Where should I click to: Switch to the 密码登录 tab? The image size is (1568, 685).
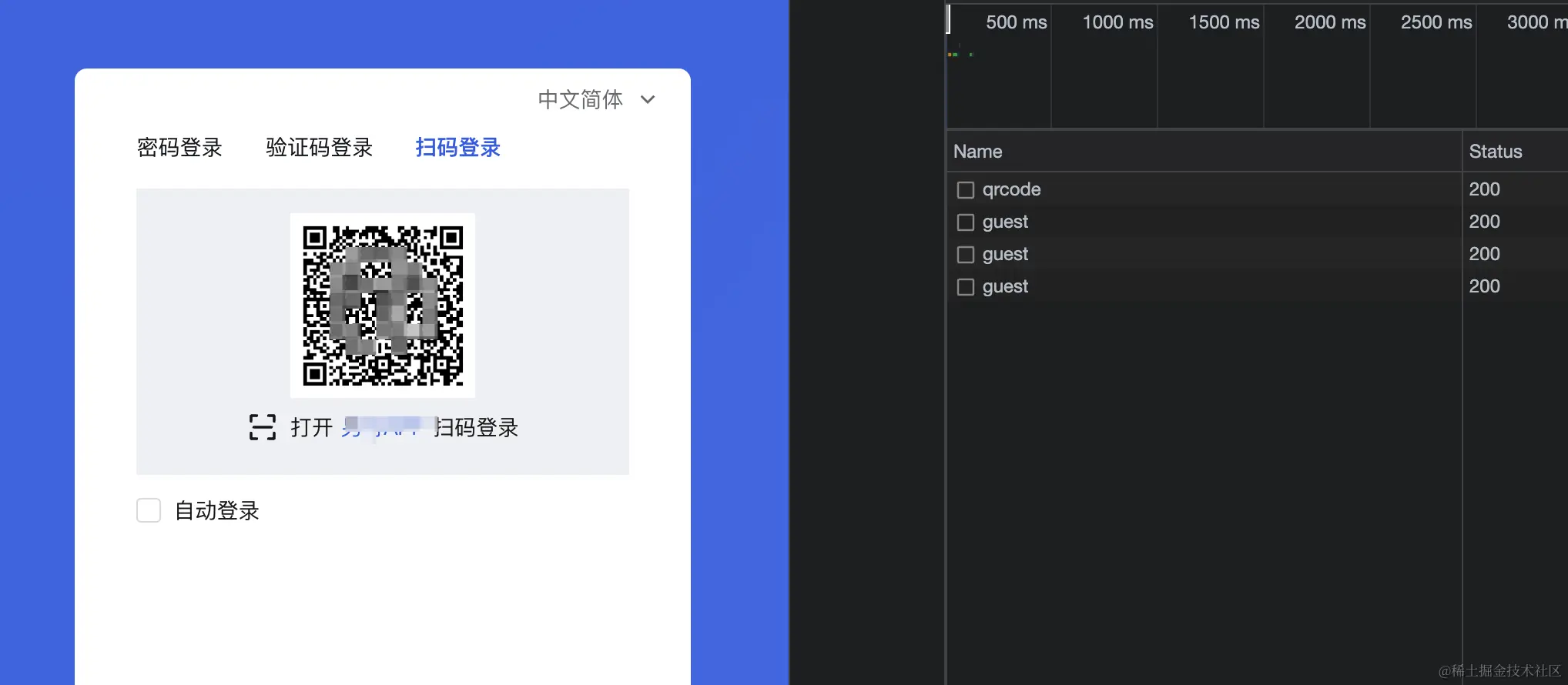(x=179, y=147)
